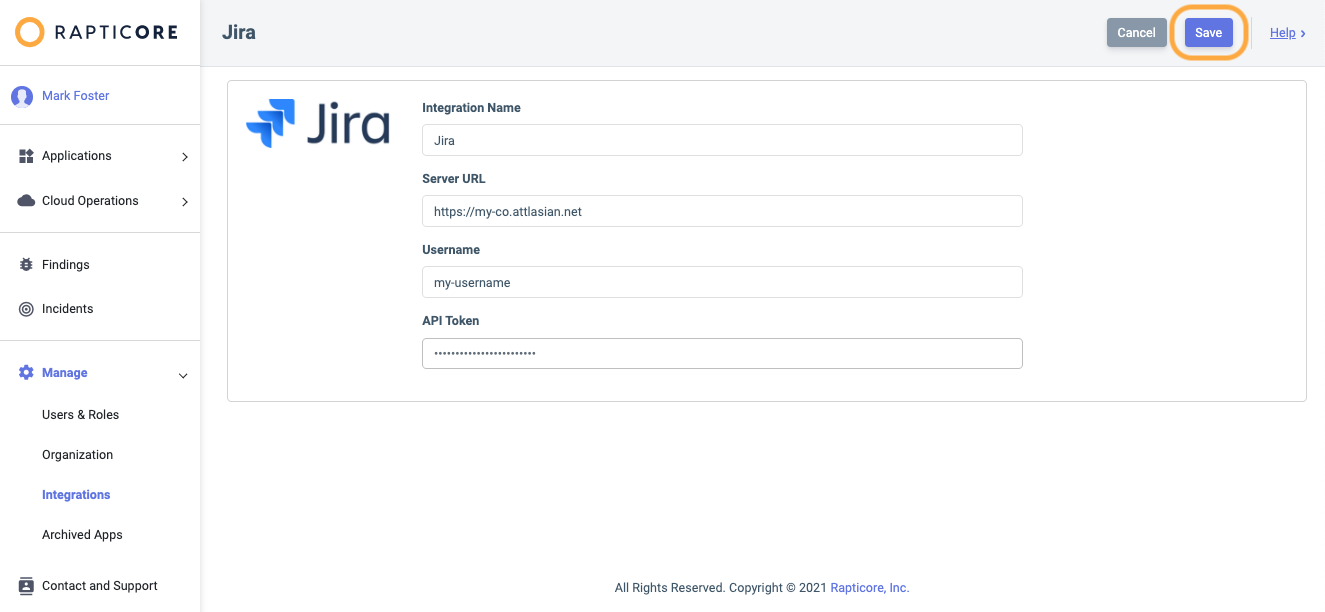
Task: Click the Integration Name label
Action: (x=471, y=108)
